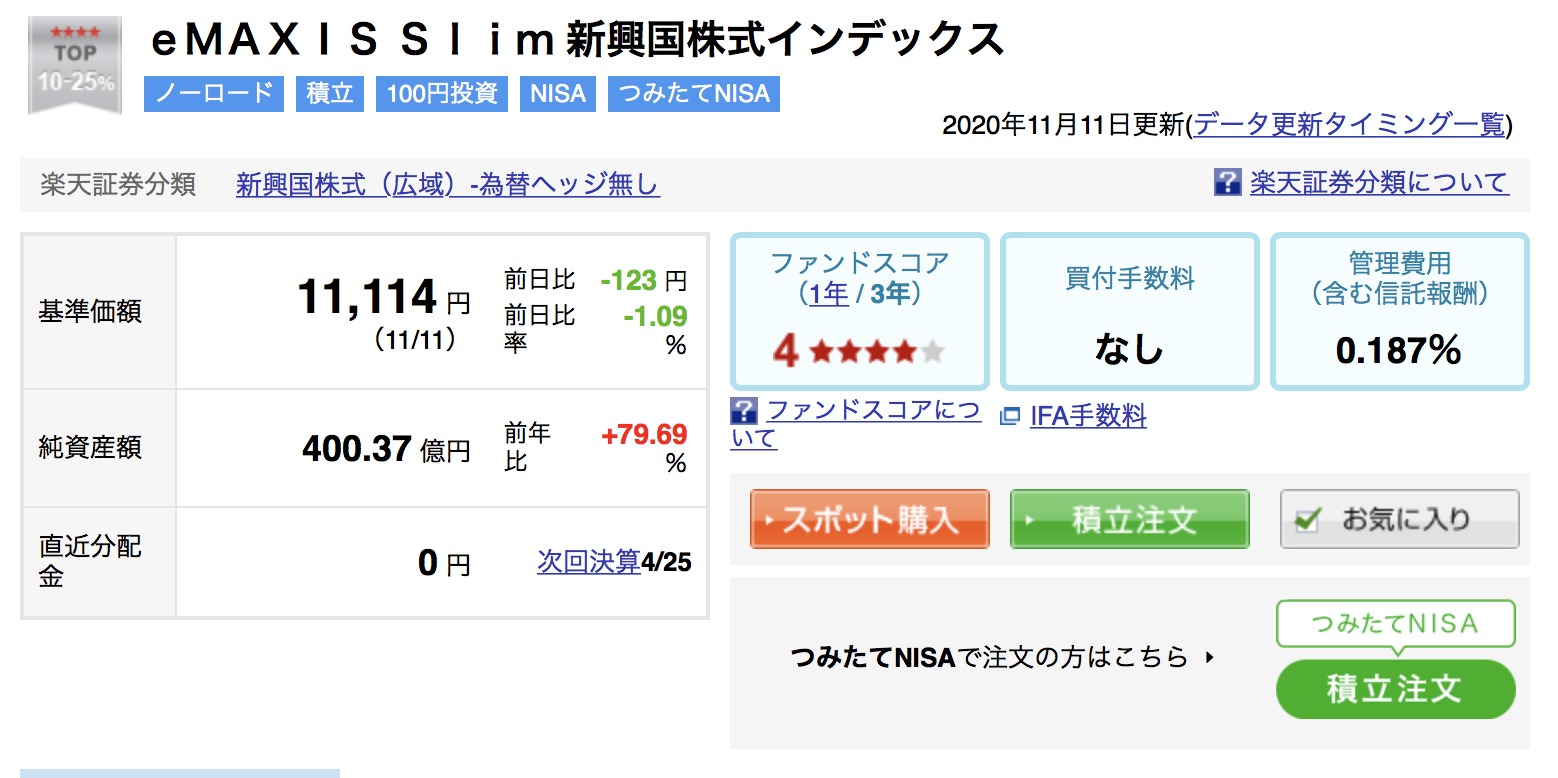Click the 100円投資 tag

[x=442, y=94]
